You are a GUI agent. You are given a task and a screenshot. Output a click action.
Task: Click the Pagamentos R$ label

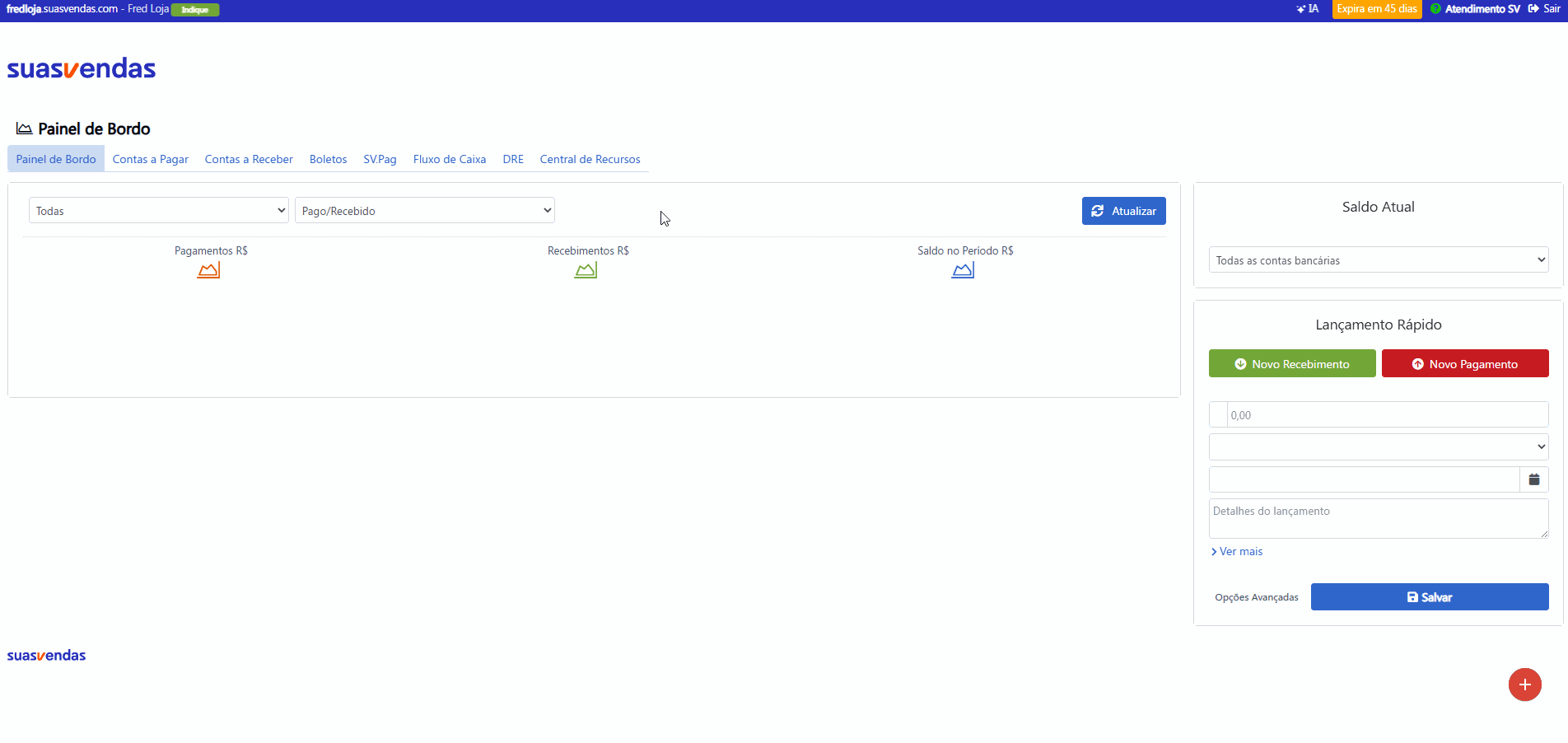[211, 250]
